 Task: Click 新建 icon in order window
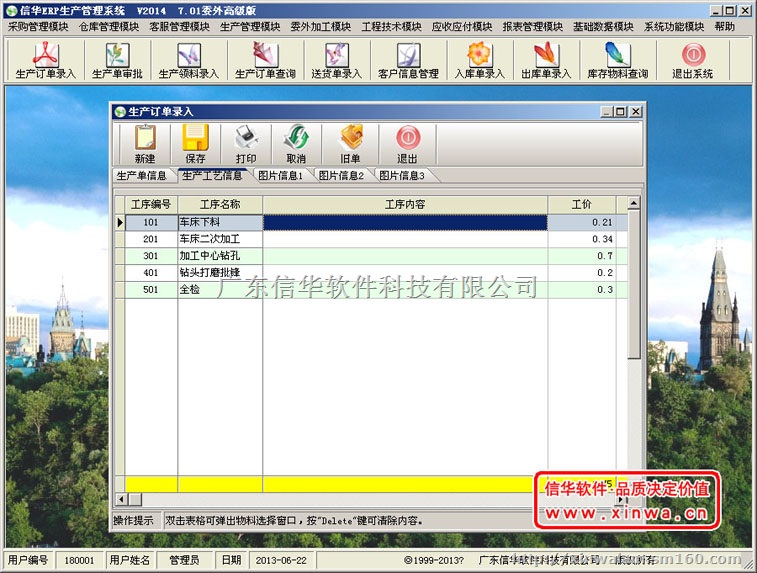click(x=145, y=144)
